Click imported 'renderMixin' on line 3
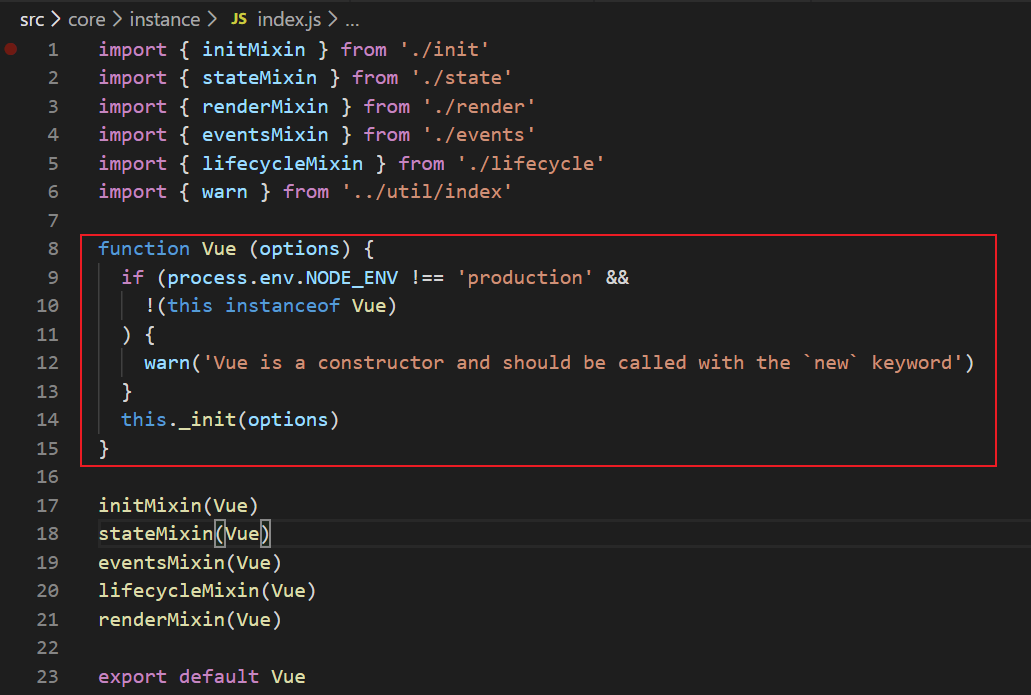 click(265, 107)
